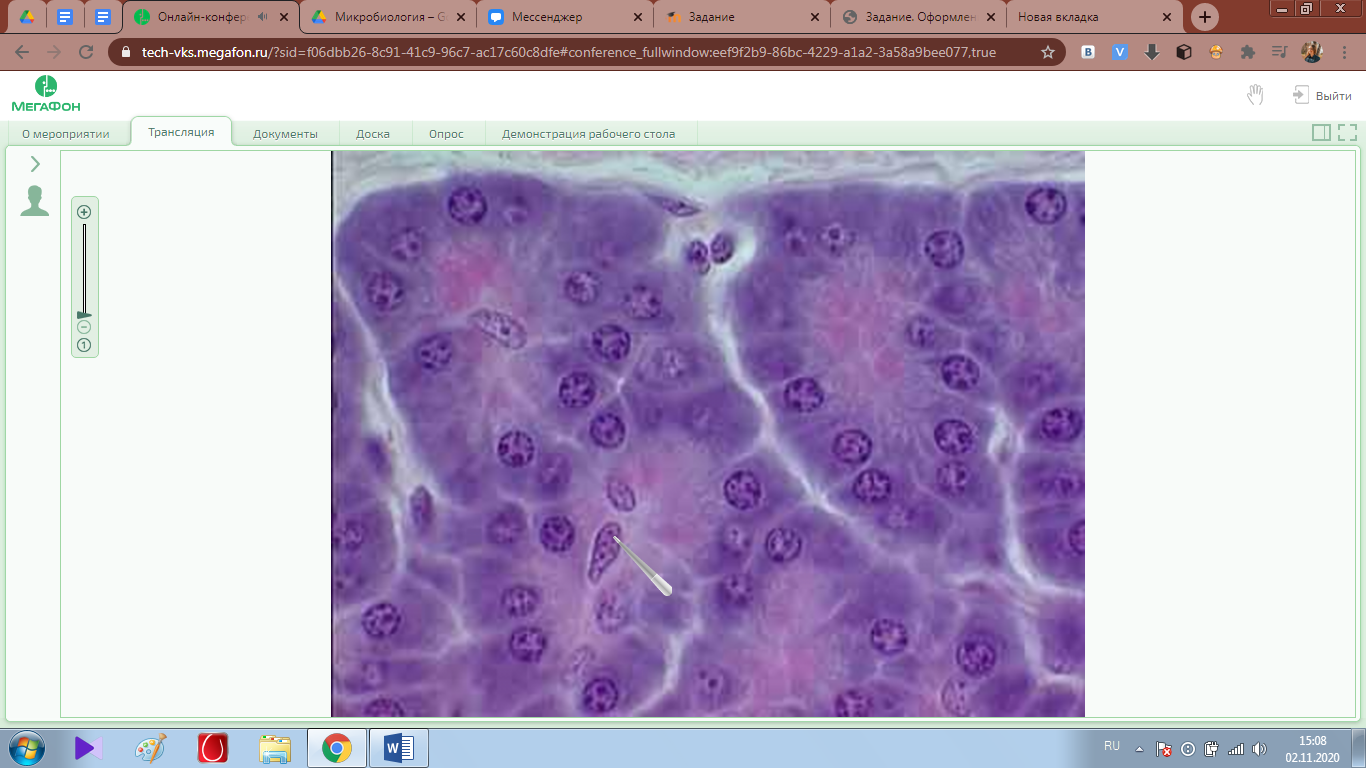Open the Extensions puzzle menu
Screen dimensions: 1366x768
pos(1247,52)
